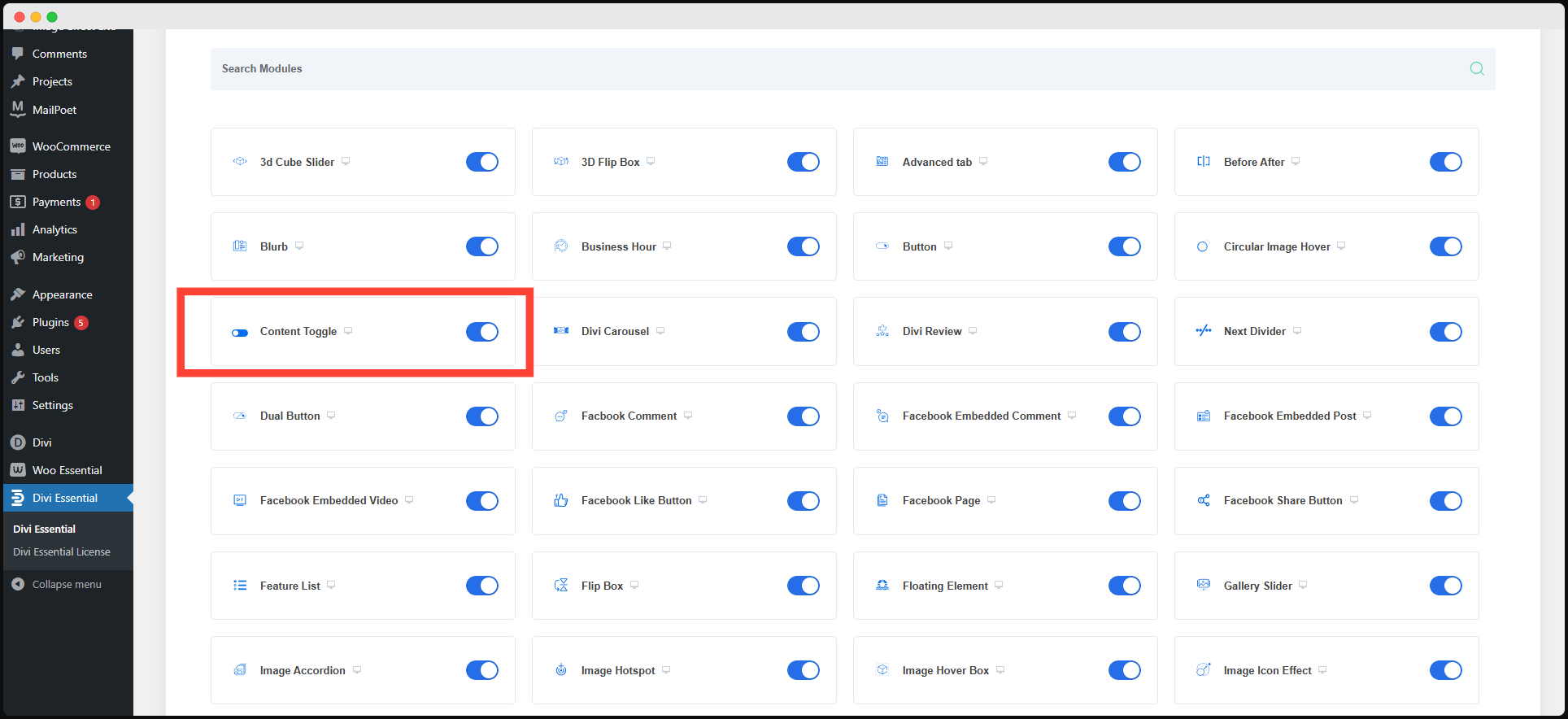This screenshot has width=1568, height=719.
Task: Go to Plugins in the sidebar
Action: click(x=68, y=322)
